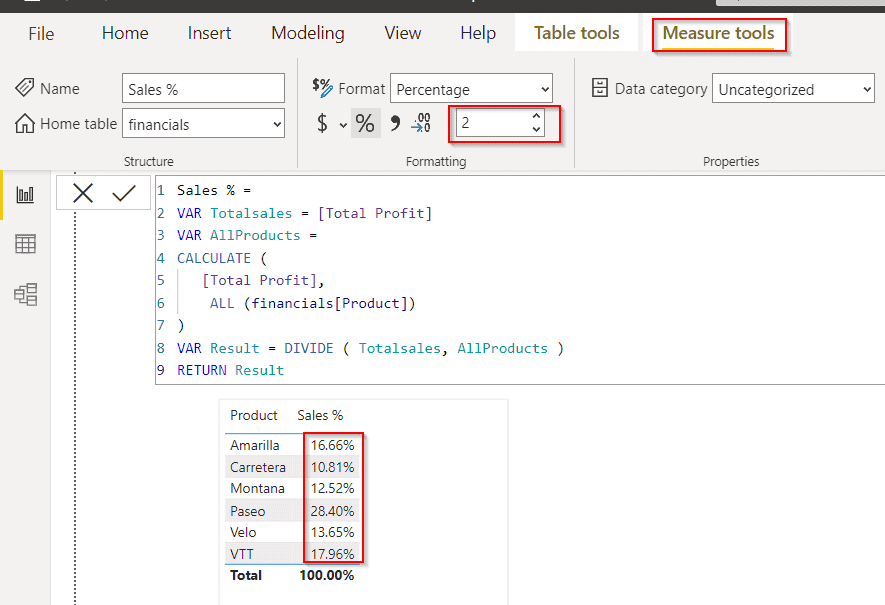885x605 pixels.
Task: Increase decimal places with up arrow
Action: pyautogui.click(x=536, y=116)
